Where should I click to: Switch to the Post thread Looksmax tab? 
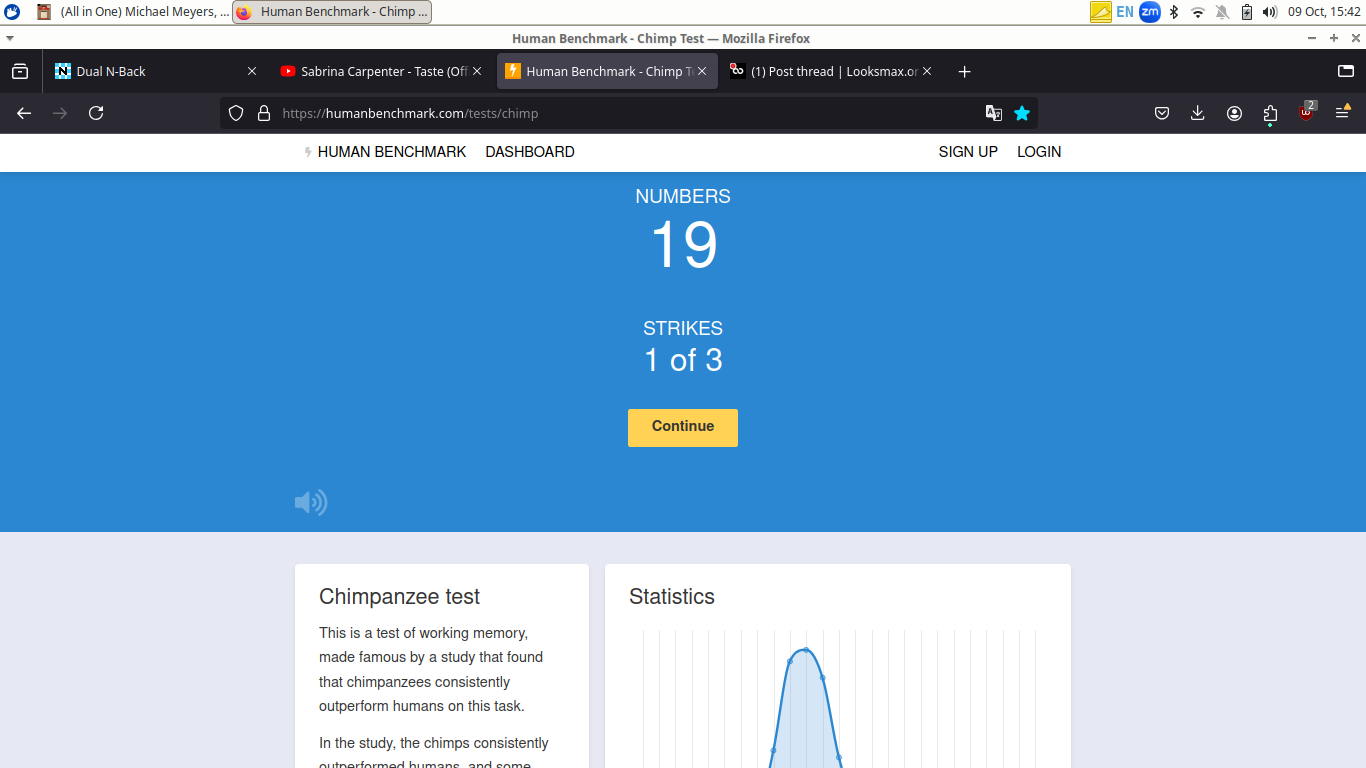point(832,71)
